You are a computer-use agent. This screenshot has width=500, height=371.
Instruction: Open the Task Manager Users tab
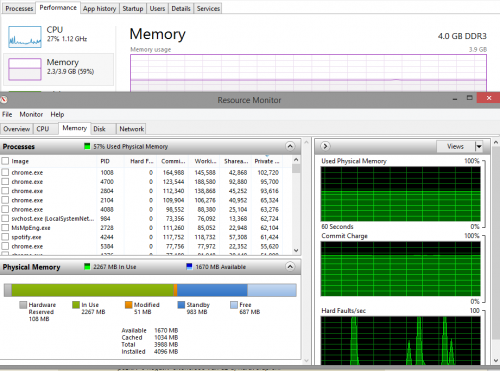pos(157,9)
